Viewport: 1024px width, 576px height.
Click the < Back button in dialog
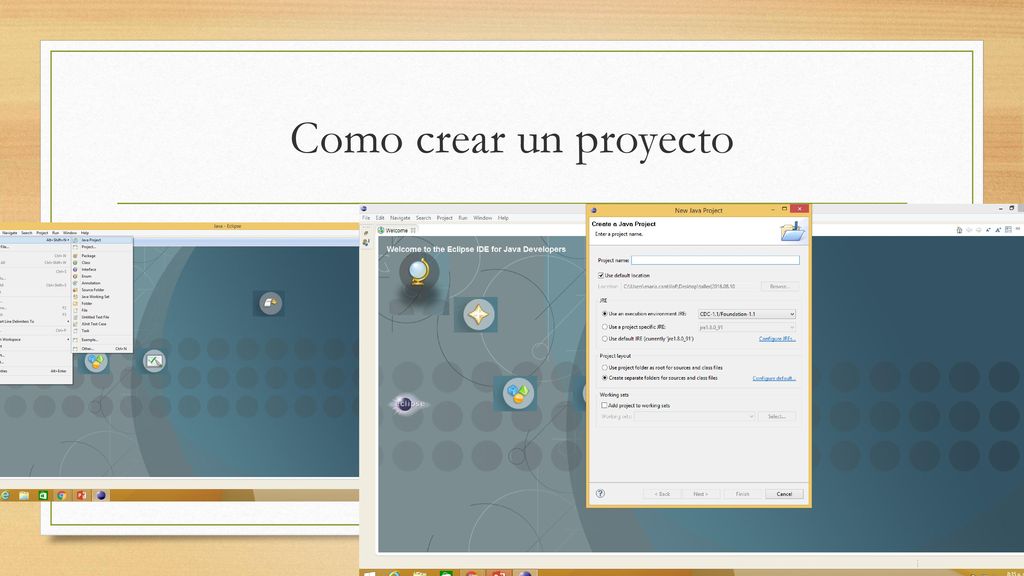point(662,494)
